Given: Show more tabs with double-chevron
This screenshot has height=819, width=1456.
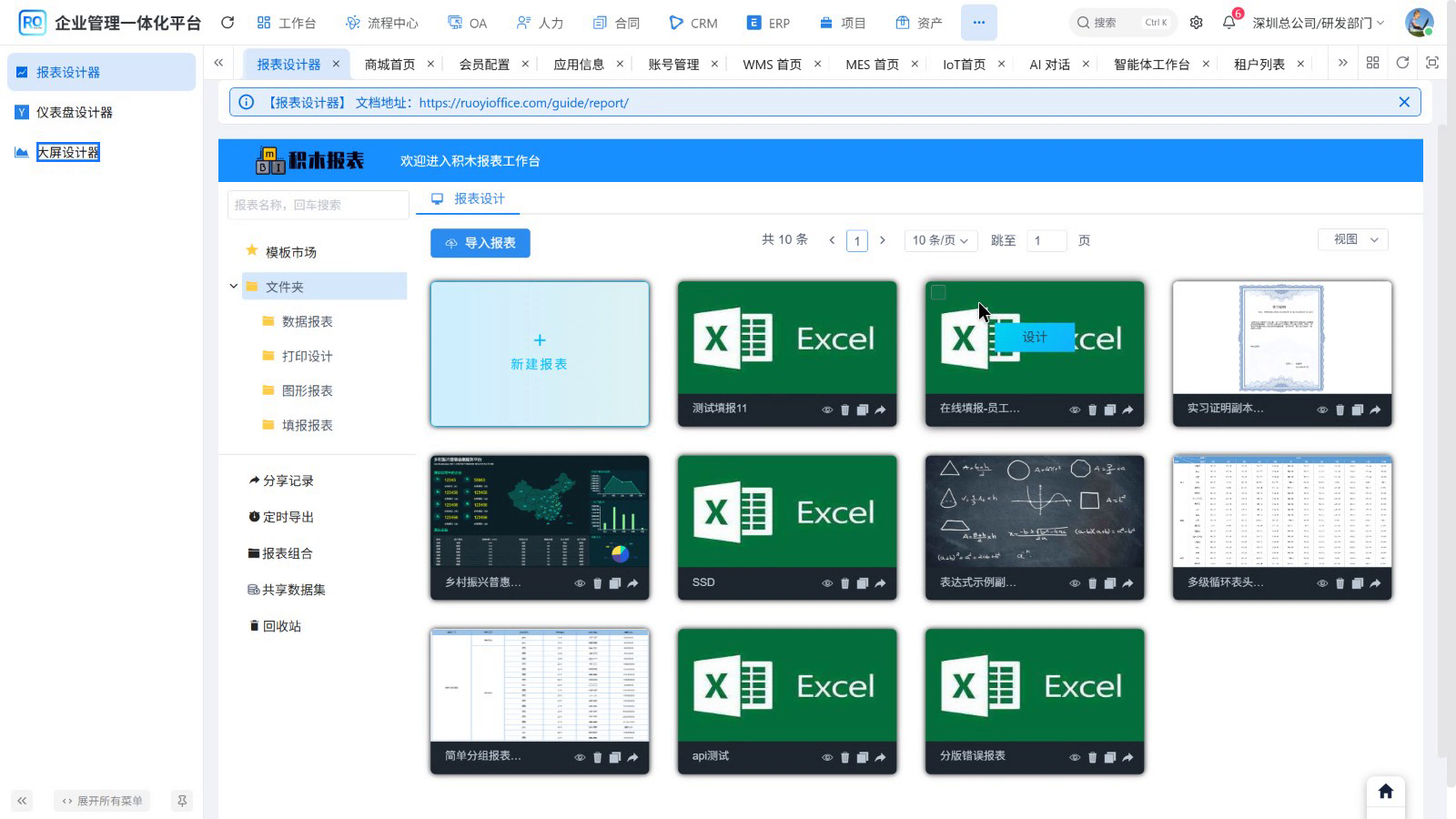Looking at the screenshot, I should pos(1342,63).
